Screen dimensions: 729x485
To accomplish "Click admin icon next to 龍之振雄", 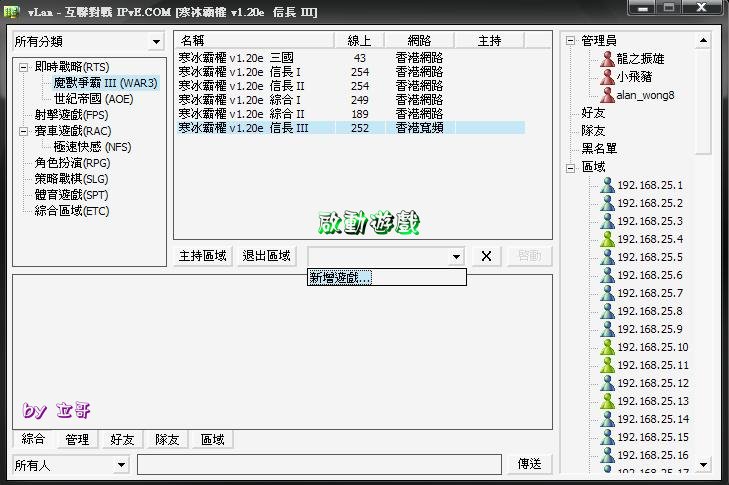I will click(x=606, y=59).
